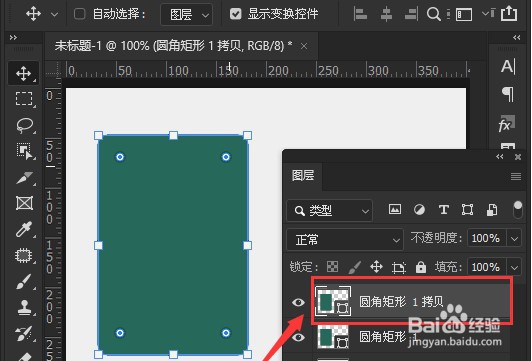Select the Object Selection tool
The height and width of the screenshot is (361, 532).
point(24,151)
